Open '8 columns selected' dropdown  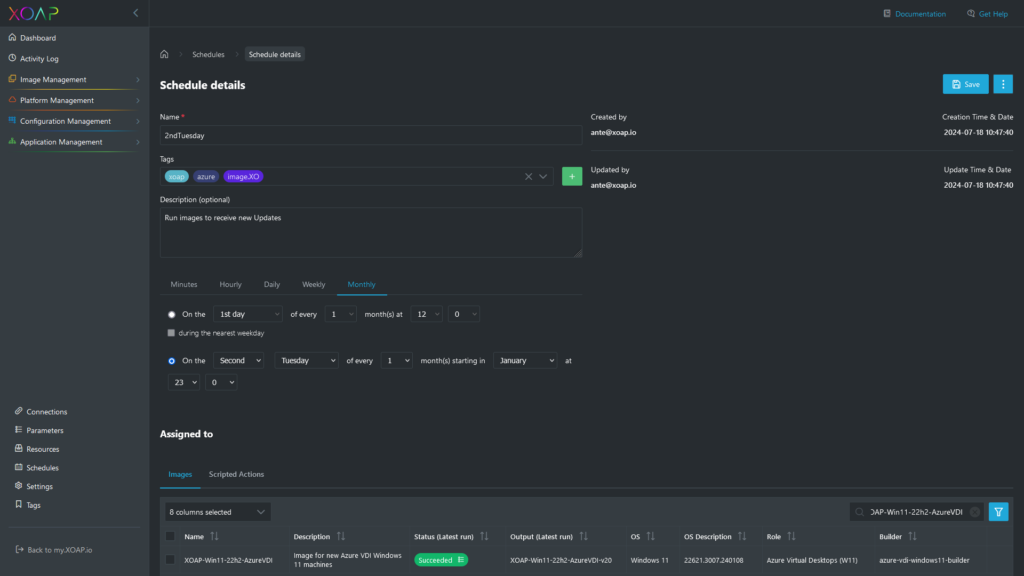217,512
